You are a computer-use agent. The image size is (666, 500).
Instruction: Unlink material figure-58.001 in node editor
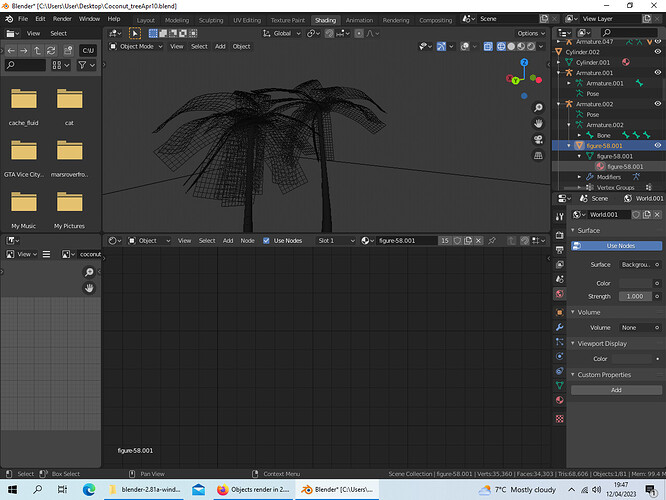coord(479,240)
